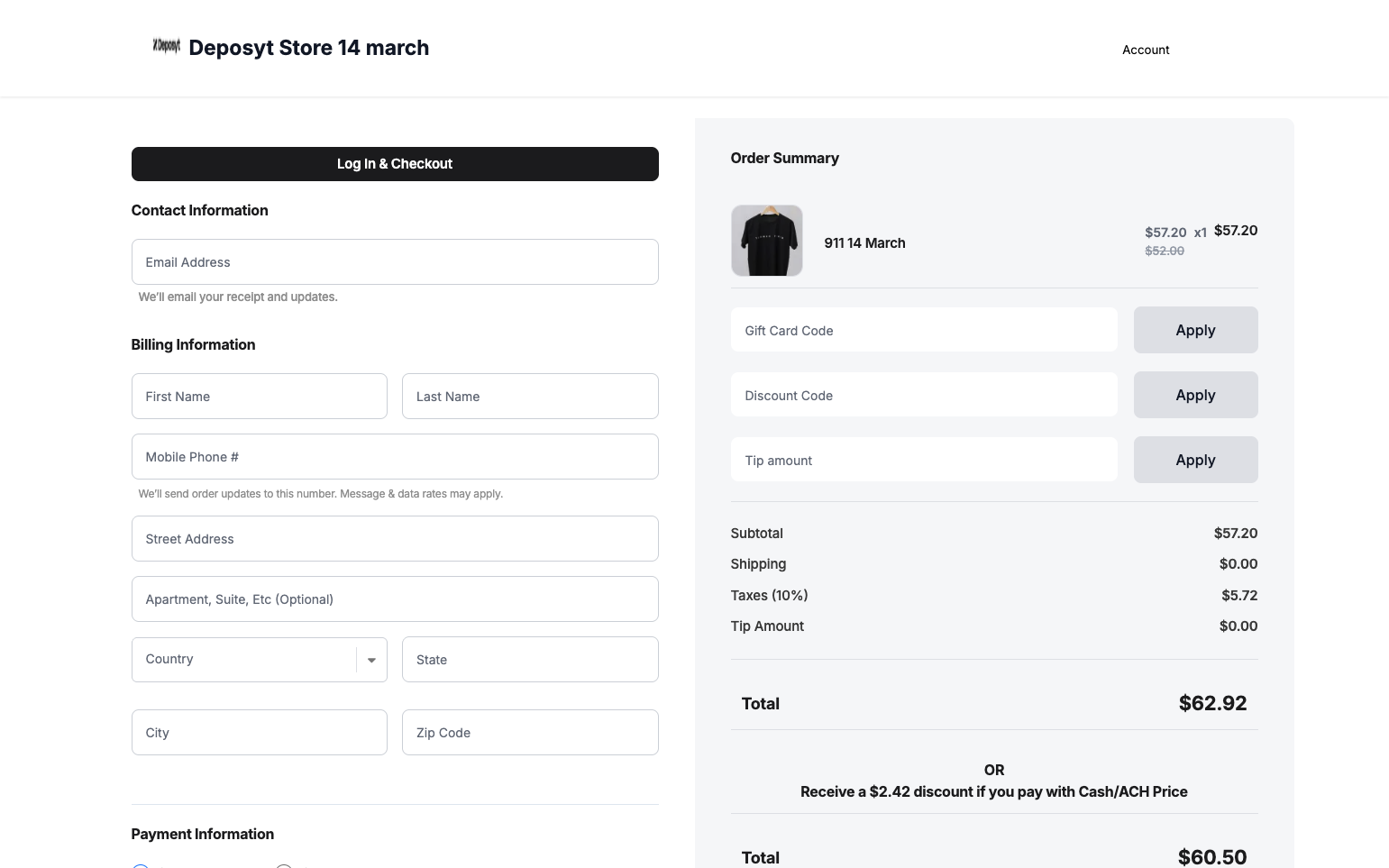Apply the gift card code

pyautogui.click(x=1195, y=330)
